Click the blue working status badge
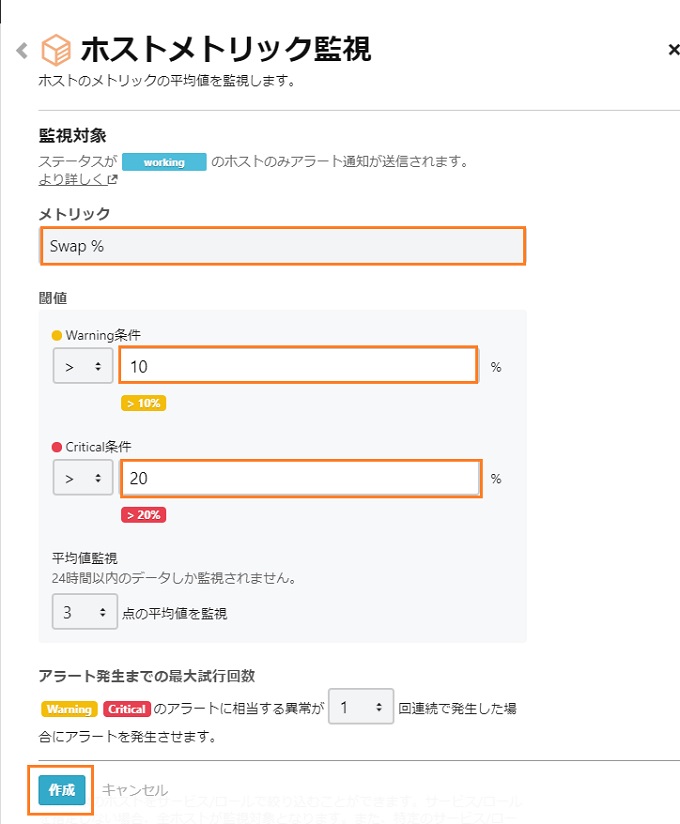 pos(164,162)
